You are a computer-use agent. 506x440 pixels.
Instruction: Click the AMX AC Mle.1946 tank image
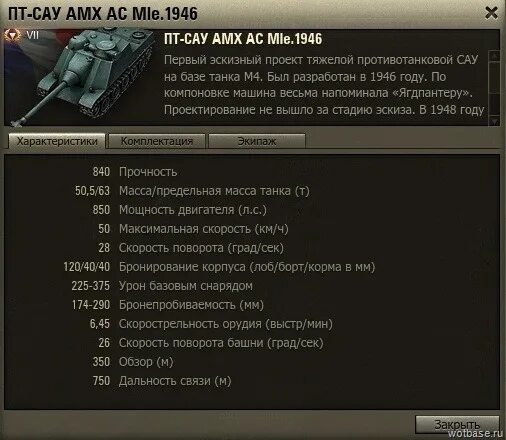pos(80,77)
